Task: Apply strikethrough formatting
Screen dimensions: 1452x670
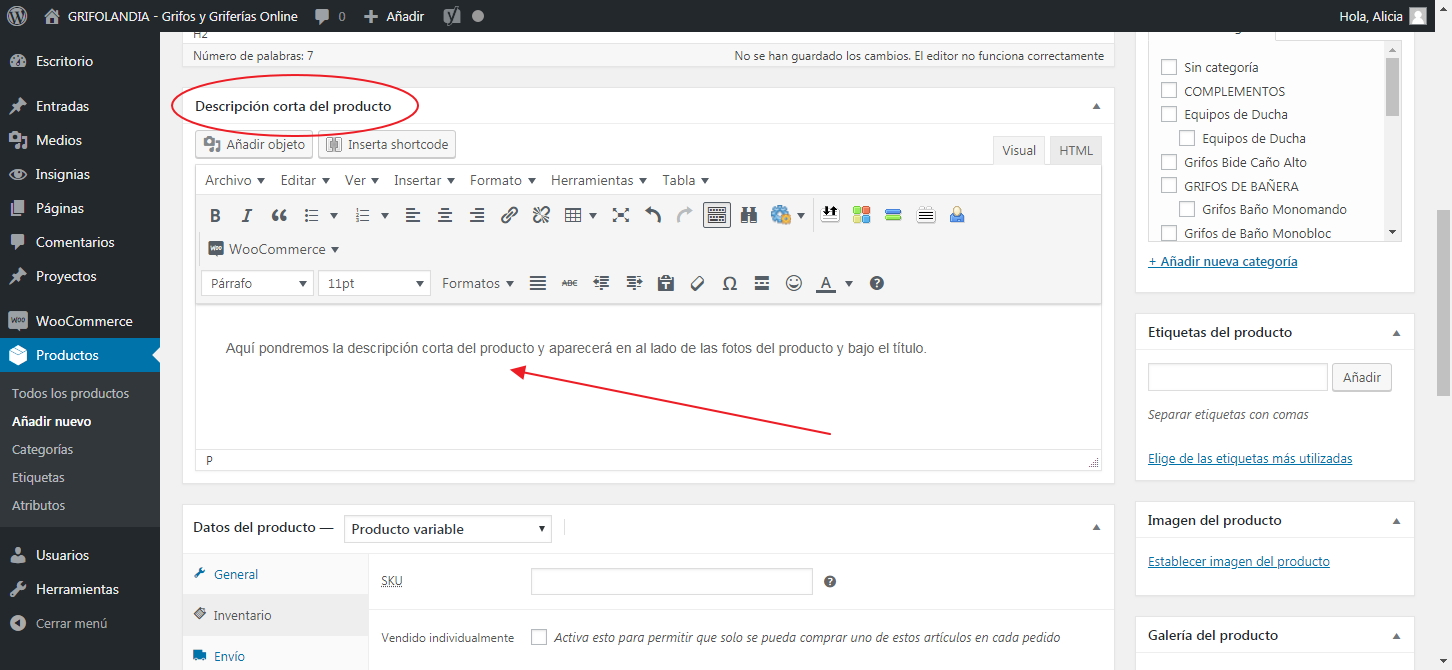Action: click(x=570, y=283)
